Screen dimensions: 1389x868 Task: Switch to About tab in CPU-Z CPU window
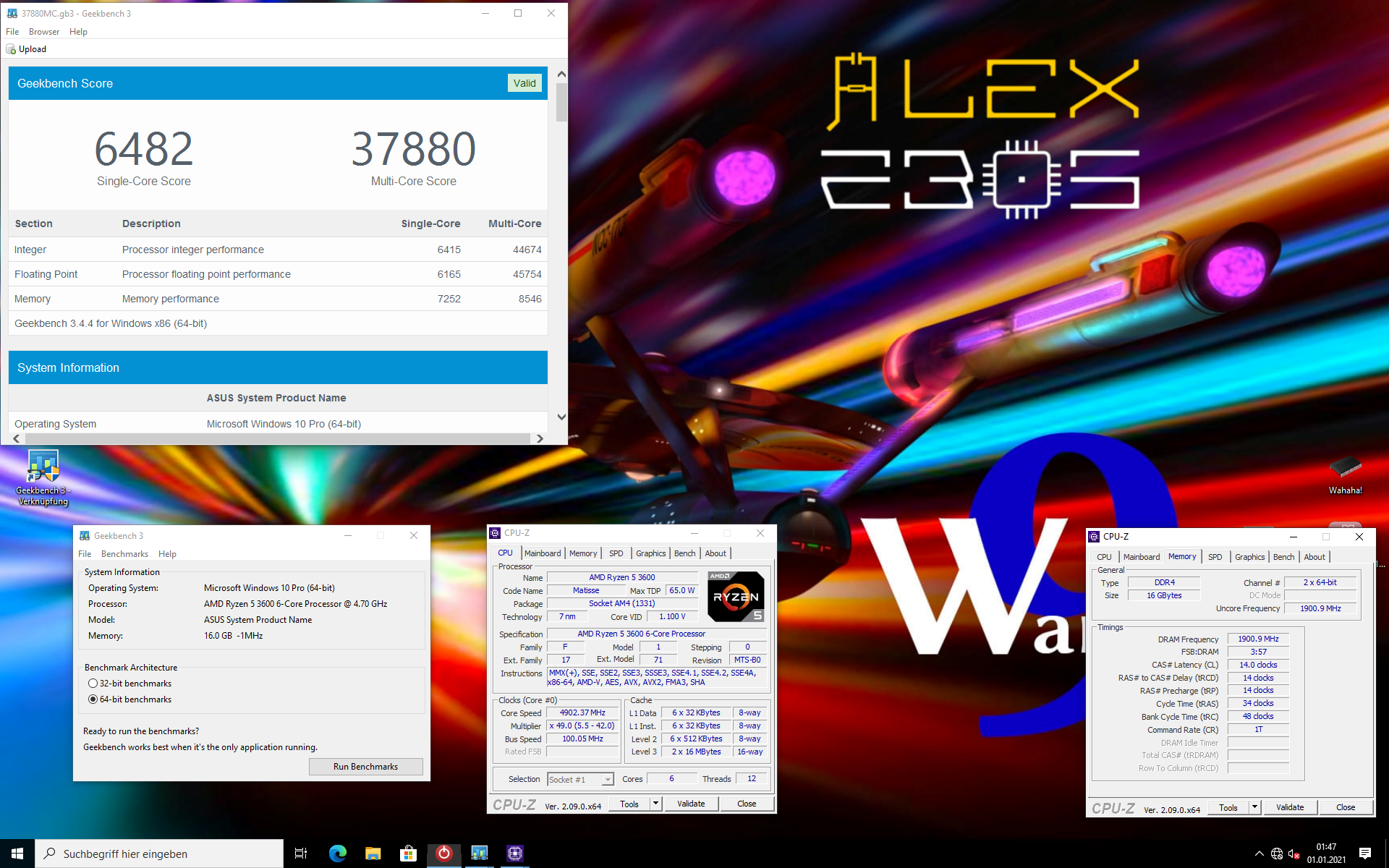715,553
